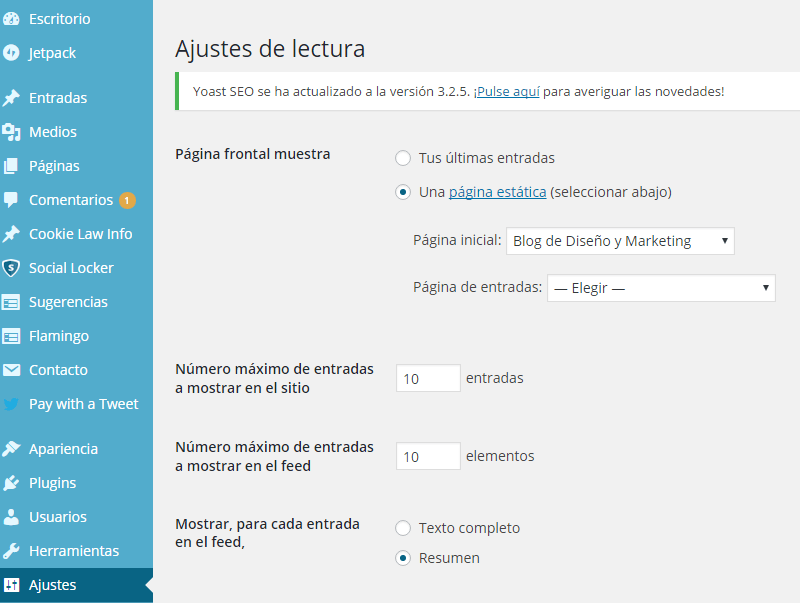The width and height of the screenshot is (800, 603).
Task: Choose 'Texto completo' feed option
Action: pos(403,528)
